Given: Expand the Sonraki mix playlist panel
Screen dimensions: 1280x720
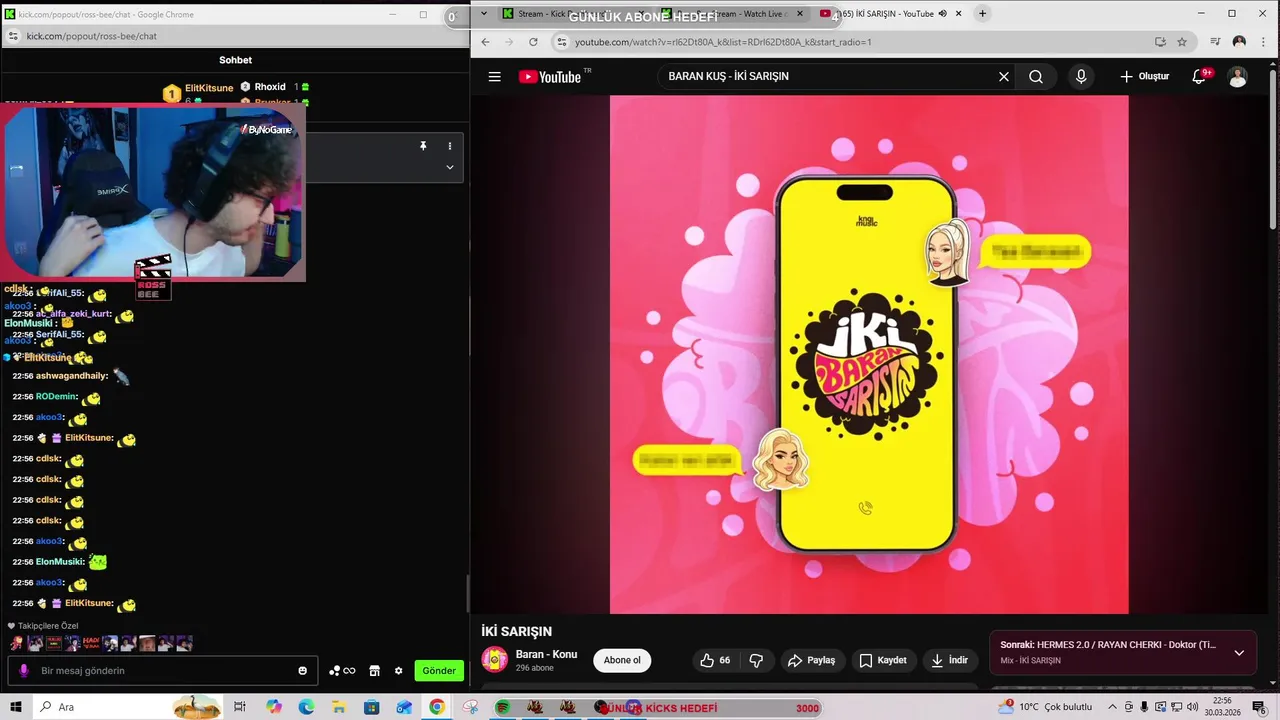Looking at the screenshot, I should click(x=1239, y=653).
